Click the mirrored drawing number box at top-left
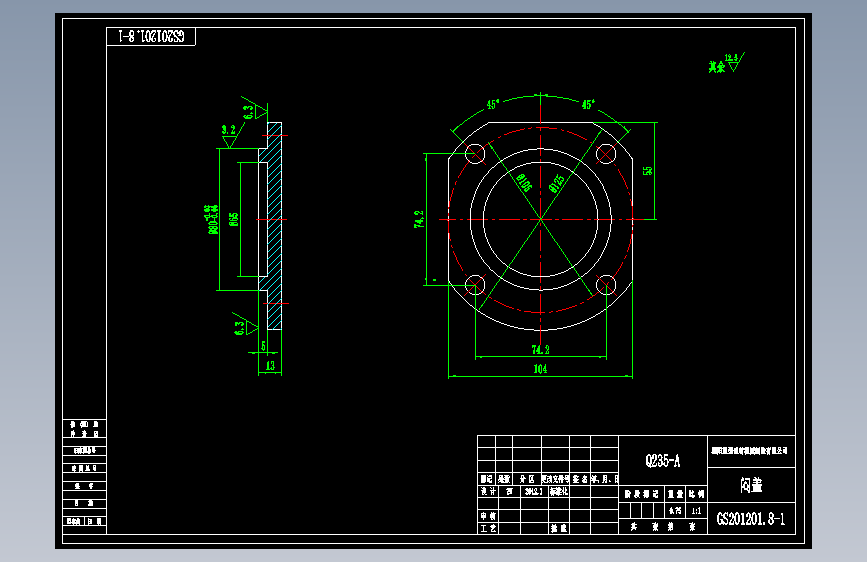Viewport: 867px width, 562px height. (151, 37)
